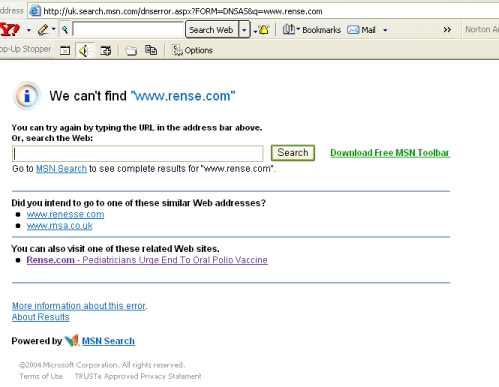This screenshot has height=387, width=499.
Task: Click the green-bordered Search button
Action: pos(293,153)
